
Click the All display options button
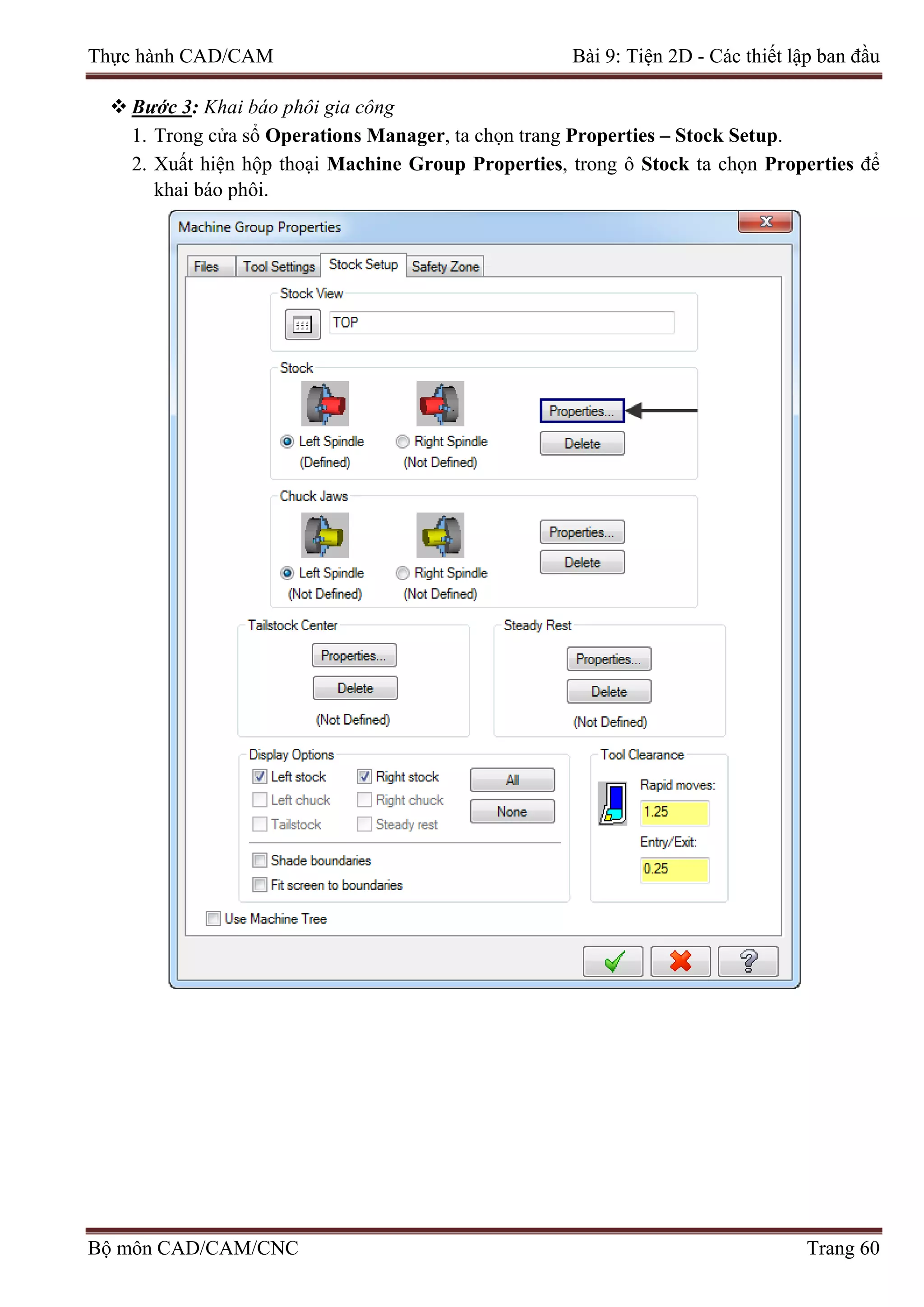(x=513, y=780)
